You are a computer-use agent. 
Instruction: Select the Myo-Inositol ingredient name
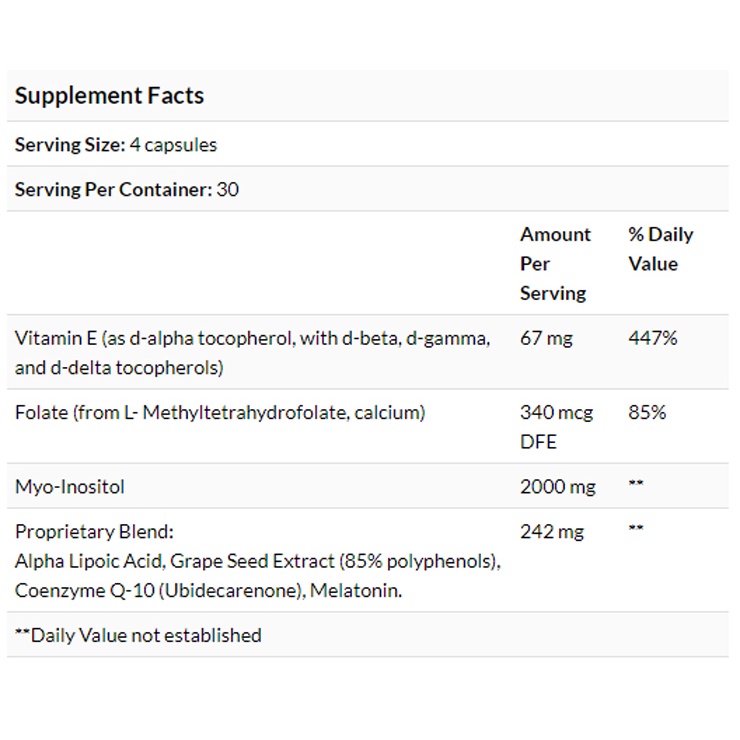(x=70, y=487)
